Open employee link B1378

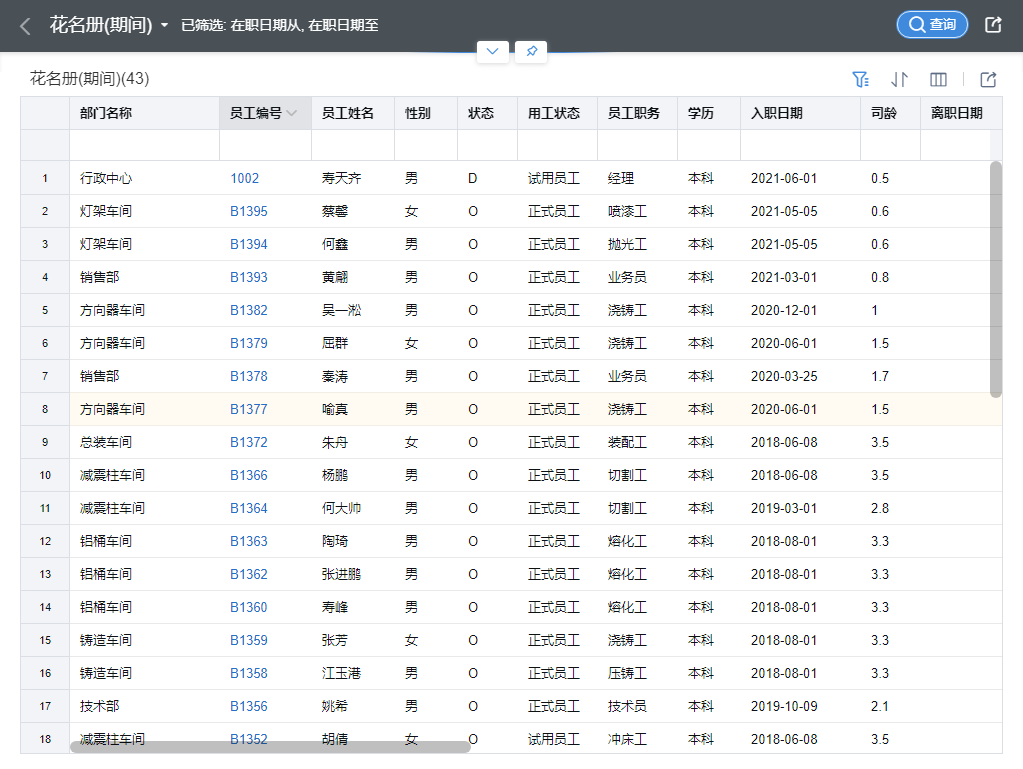249,376
